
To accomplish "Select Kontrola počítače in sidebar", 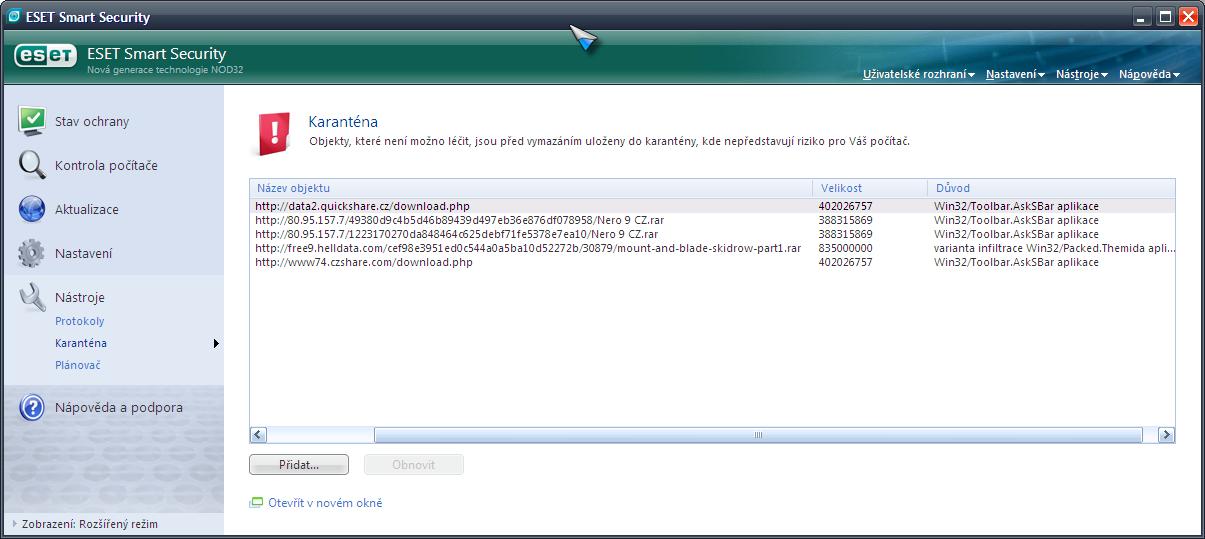I will (106, 165).
